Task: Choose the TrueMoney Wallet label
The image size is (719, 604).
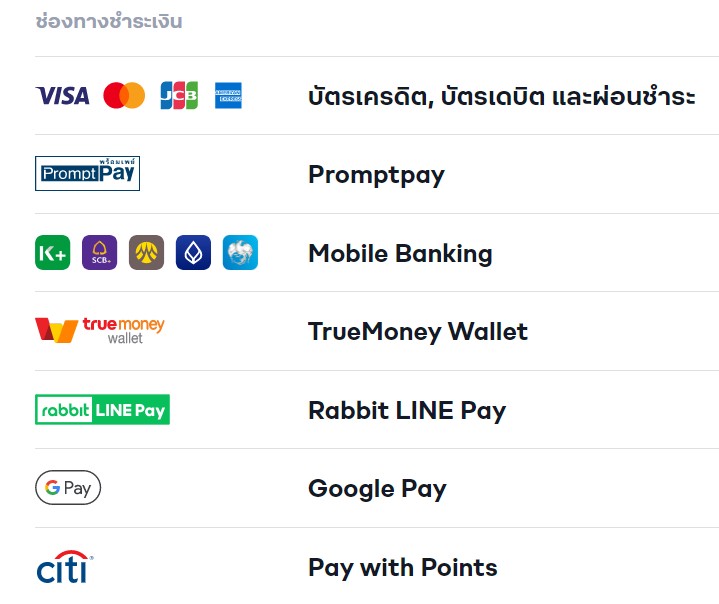Action: 417,331
